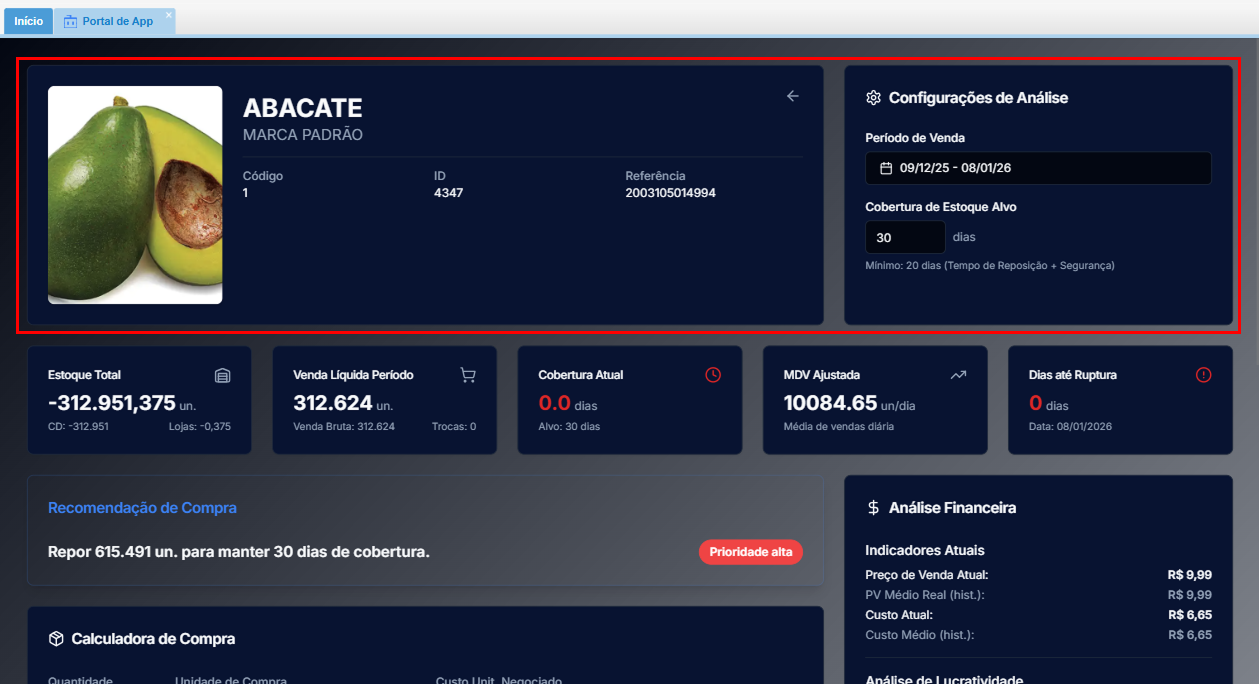Close the Portal de App tab
Viewport: 1259px width, 684px height.
pyautogui.click(x=169, y=15)
